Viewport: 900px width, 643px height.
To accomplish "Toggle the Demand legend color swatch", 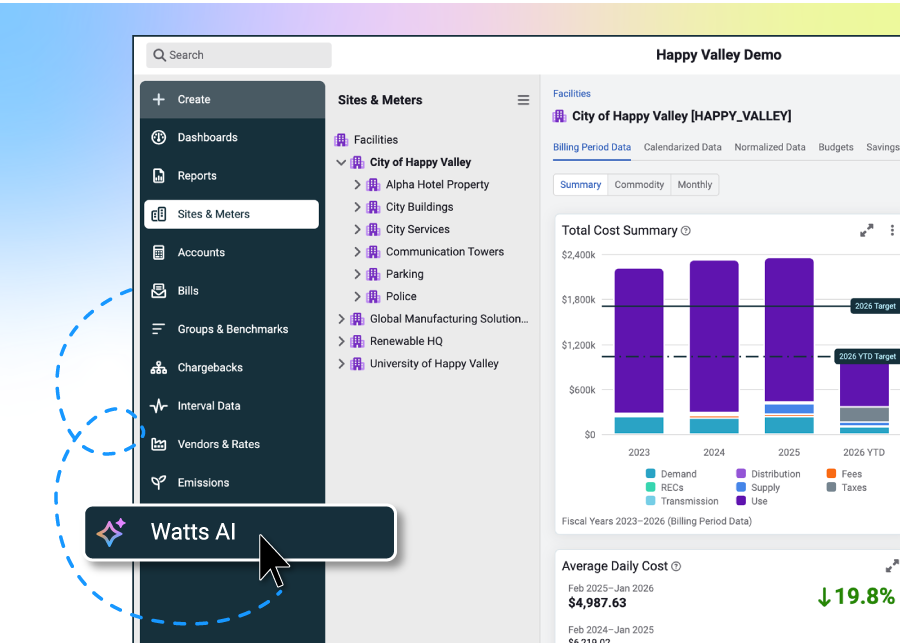I will point(650,474).
